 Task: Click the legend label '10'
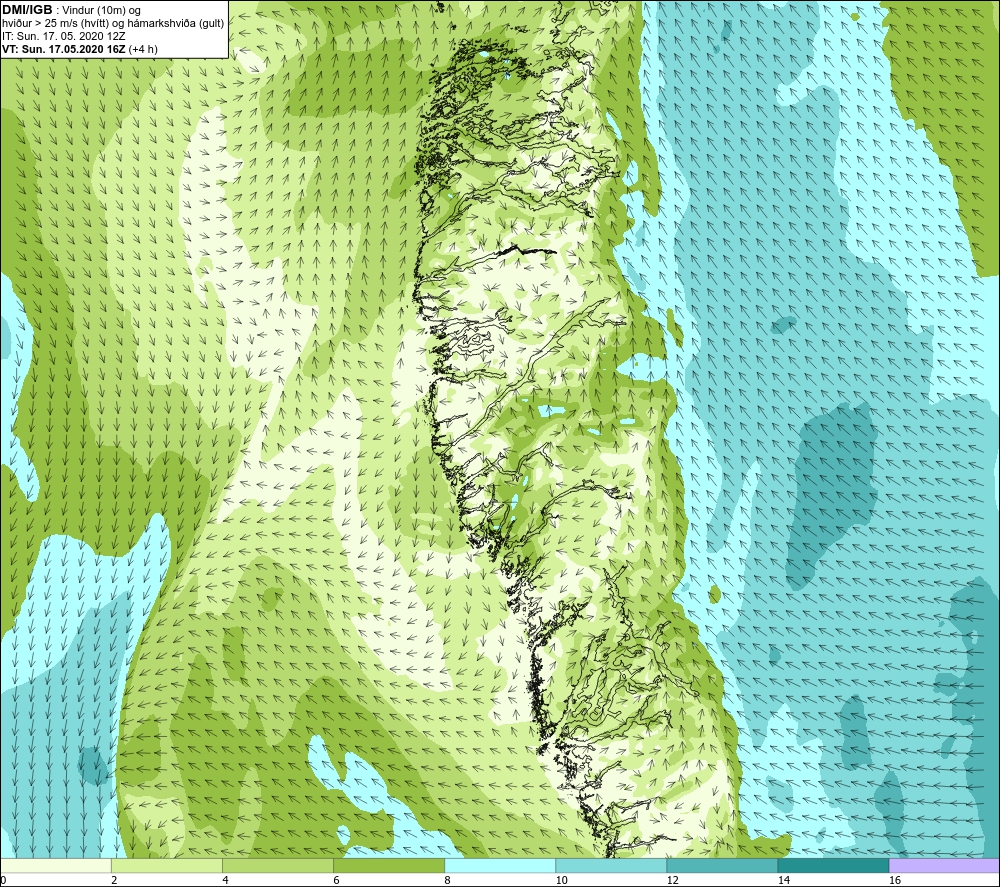(561, 880)
